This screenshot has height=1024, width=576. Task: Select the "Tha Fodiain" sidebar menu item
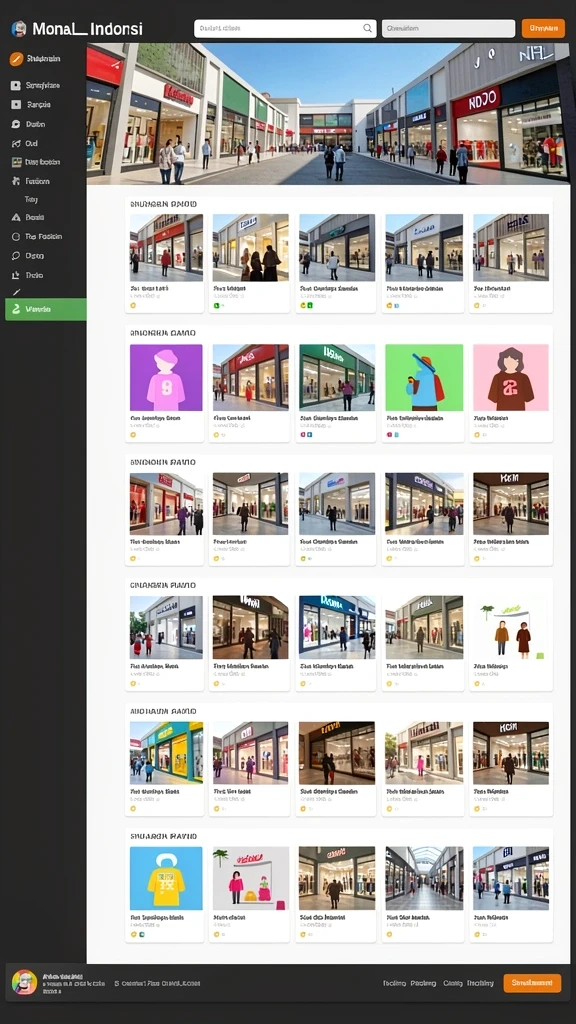coord(44,236)
